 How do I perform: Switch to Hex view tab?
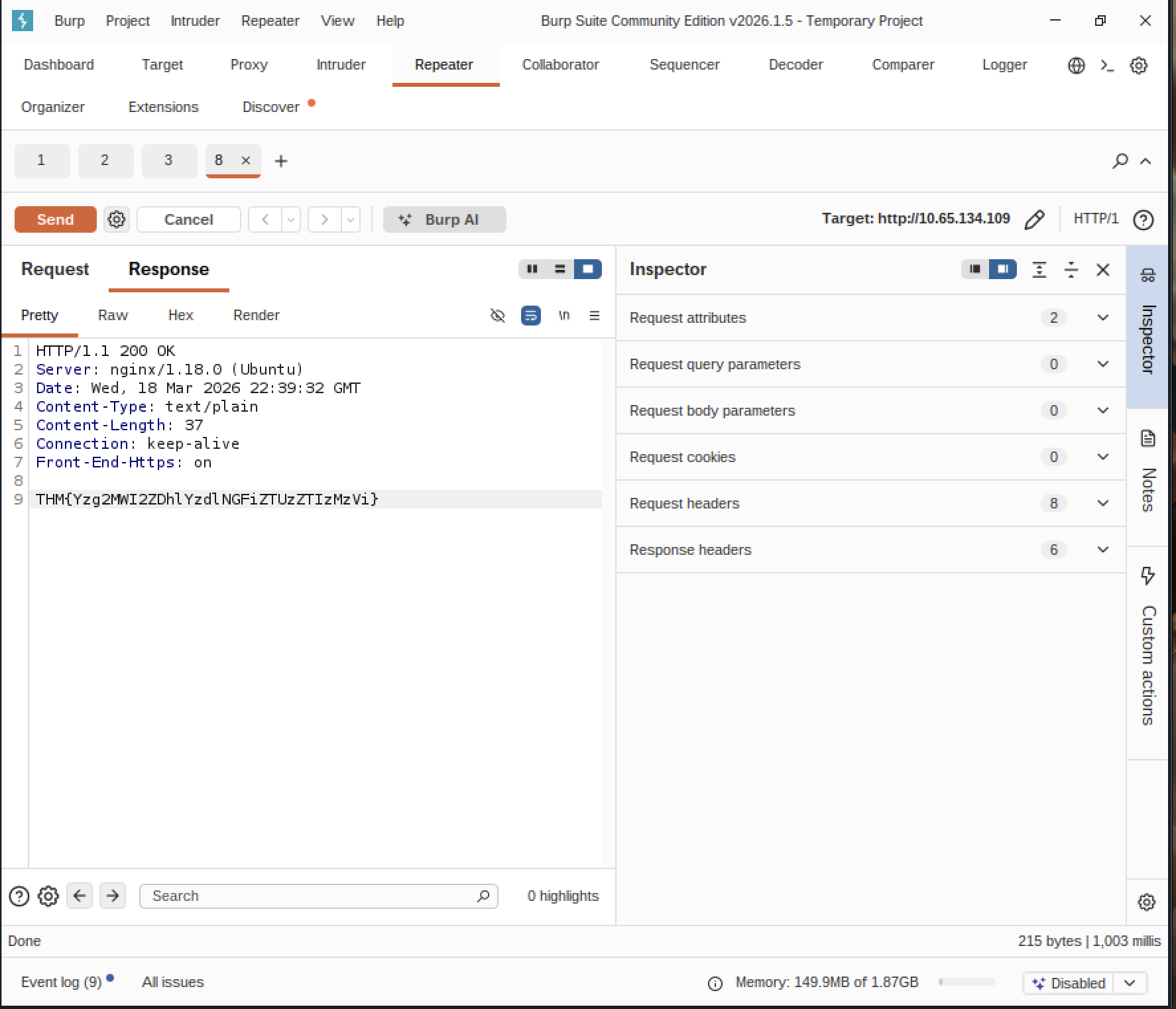180,316
